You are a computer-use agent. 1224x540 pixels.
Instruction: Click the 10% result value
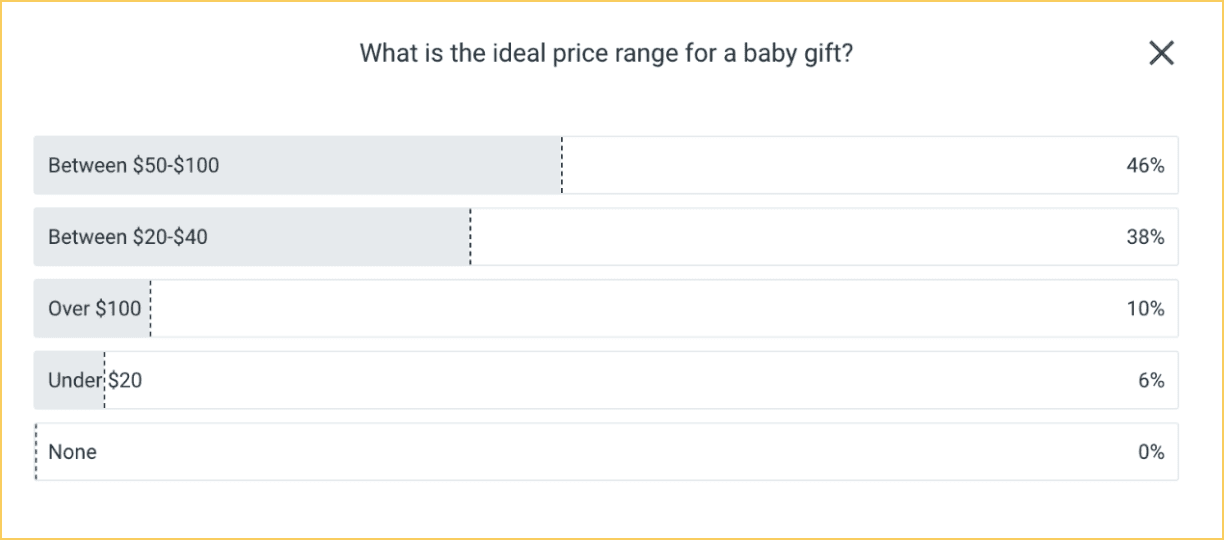(x=1146, y=309)
